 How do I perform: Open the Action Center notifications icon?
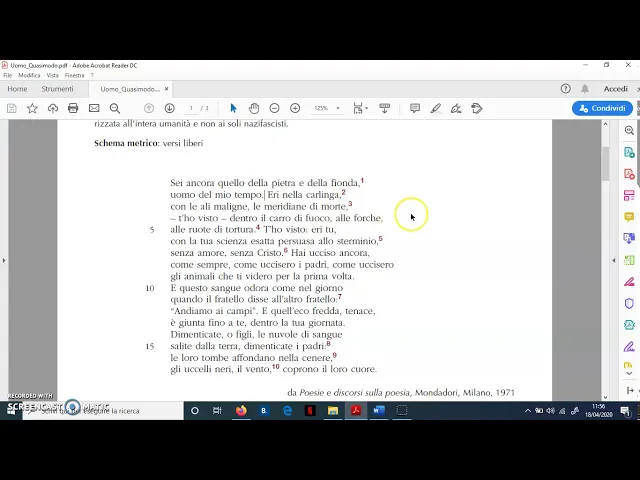[x=624, y=411]
